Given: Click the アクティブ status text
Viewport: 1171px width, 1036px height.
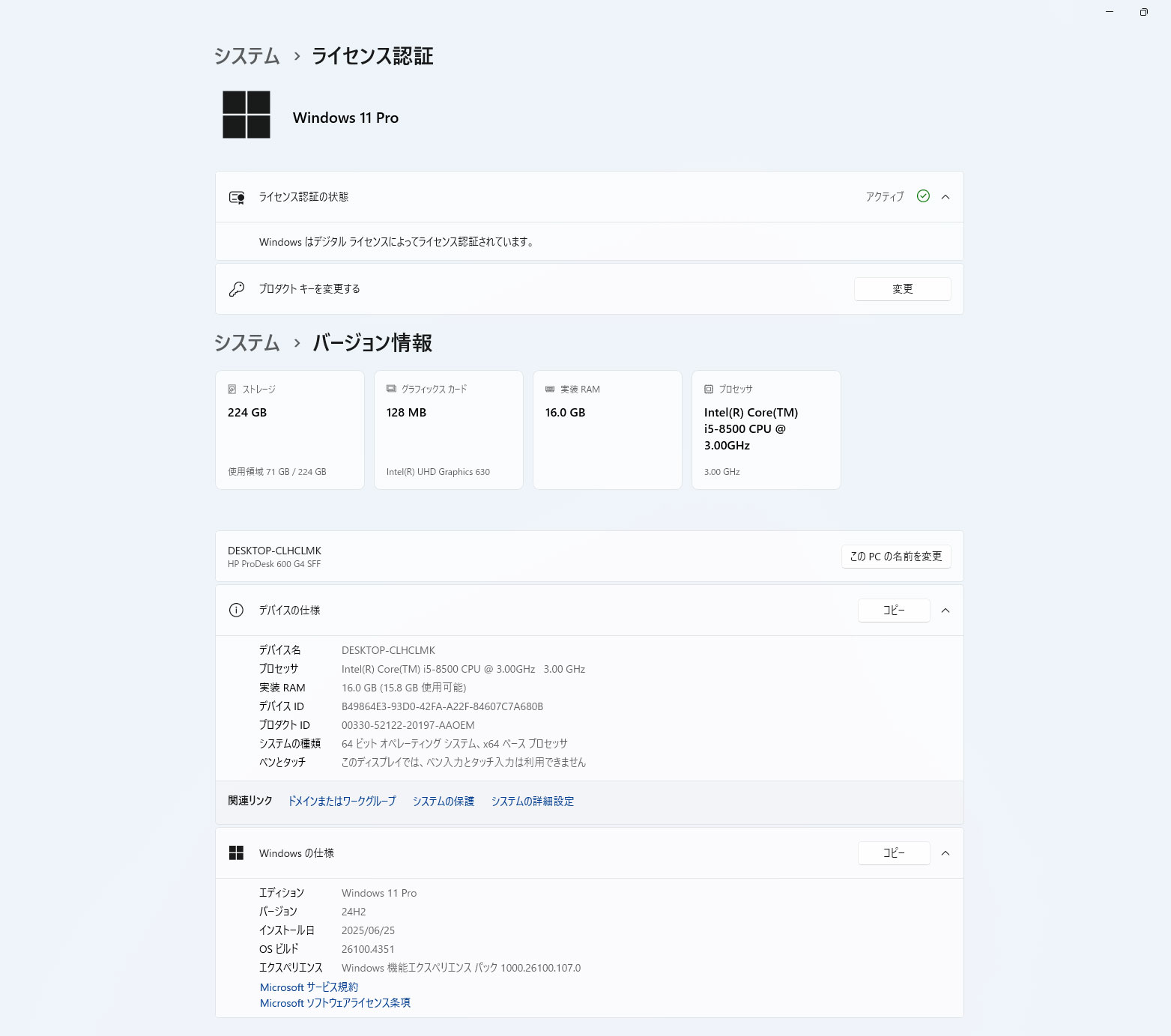Looking at the screenshot, I should [x=885, y=197].
